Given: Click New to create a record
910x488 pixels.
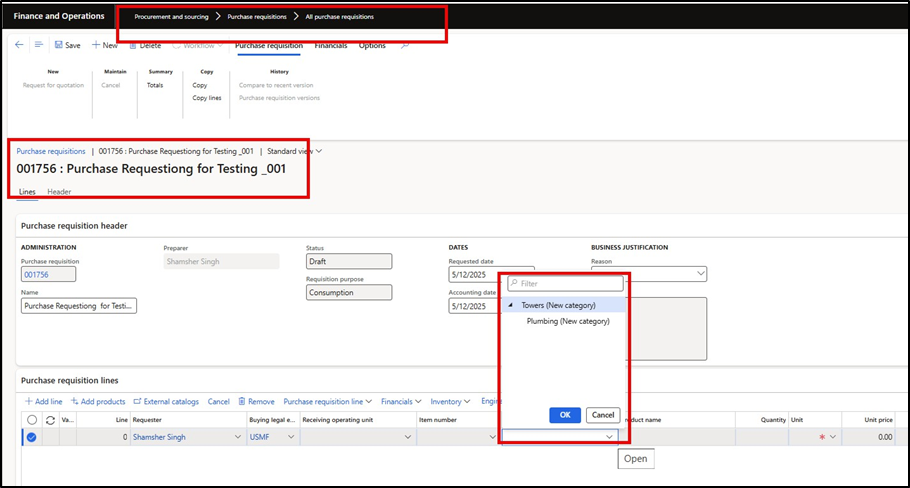Looking at the screenshot, I should pos(104,45).
